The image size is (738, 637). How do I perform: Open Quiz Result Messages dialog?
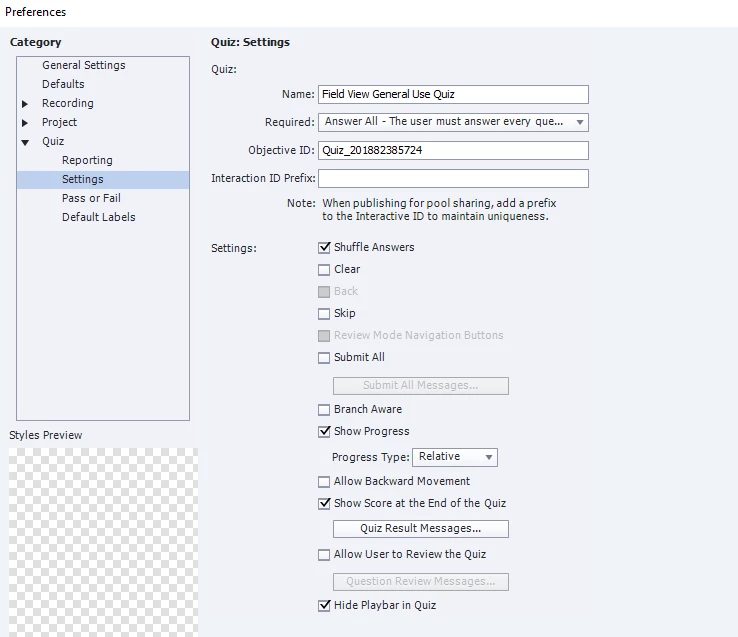pos(421,528)
